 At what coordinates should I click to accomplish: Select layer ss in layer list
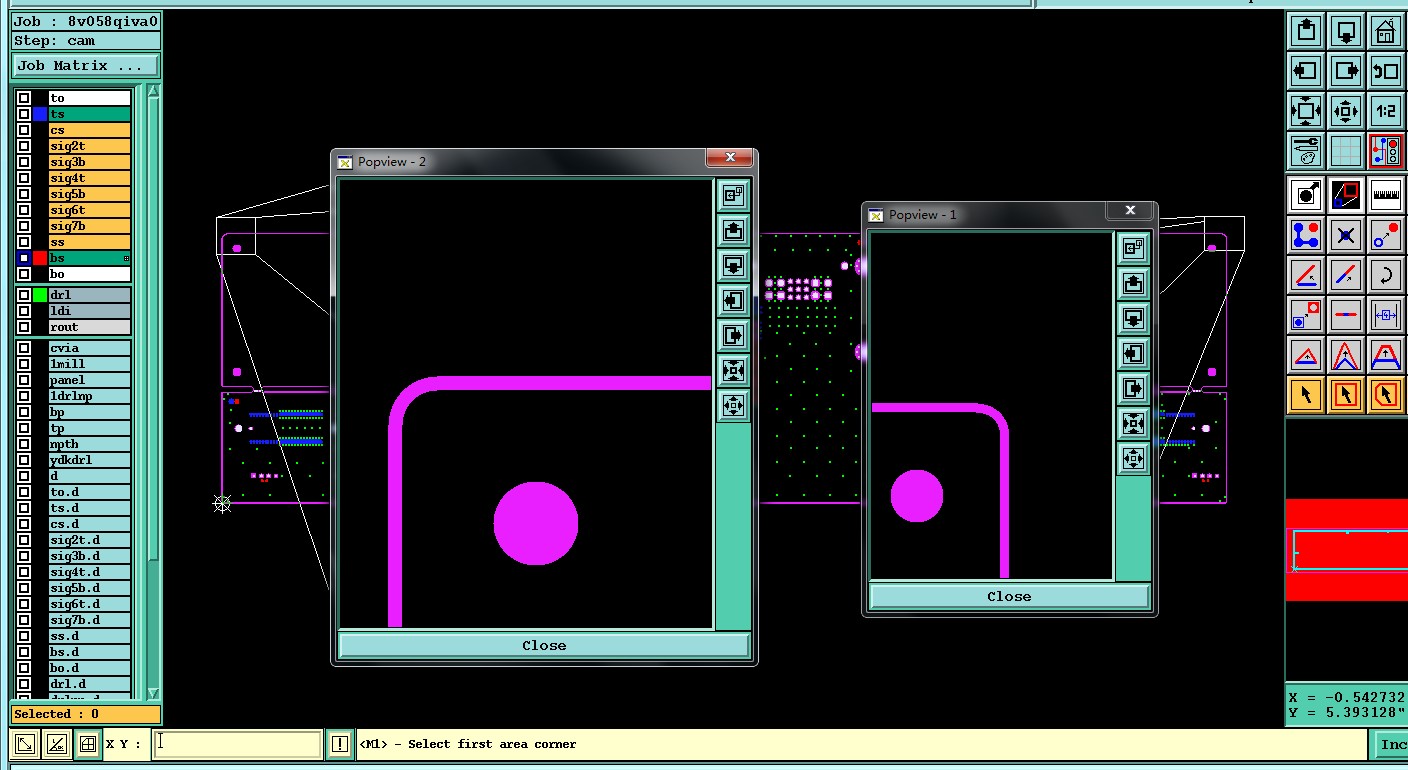tap(90, 242)
